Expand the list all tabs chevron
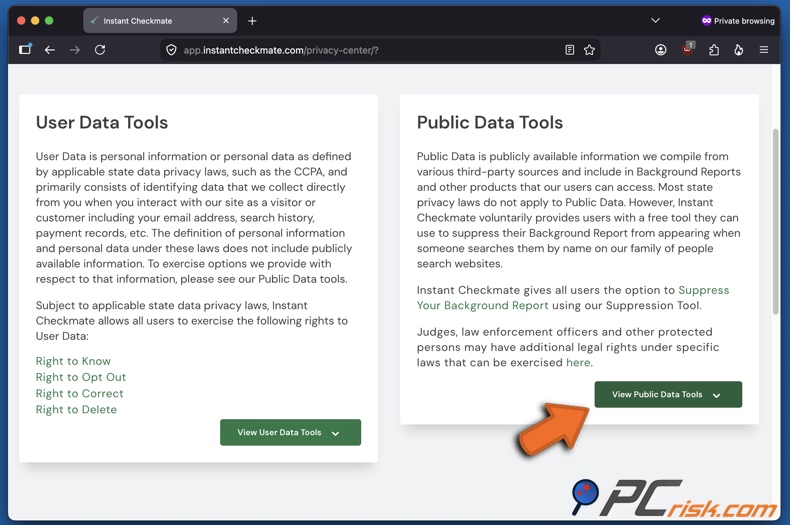 click(x=655, y=21)
